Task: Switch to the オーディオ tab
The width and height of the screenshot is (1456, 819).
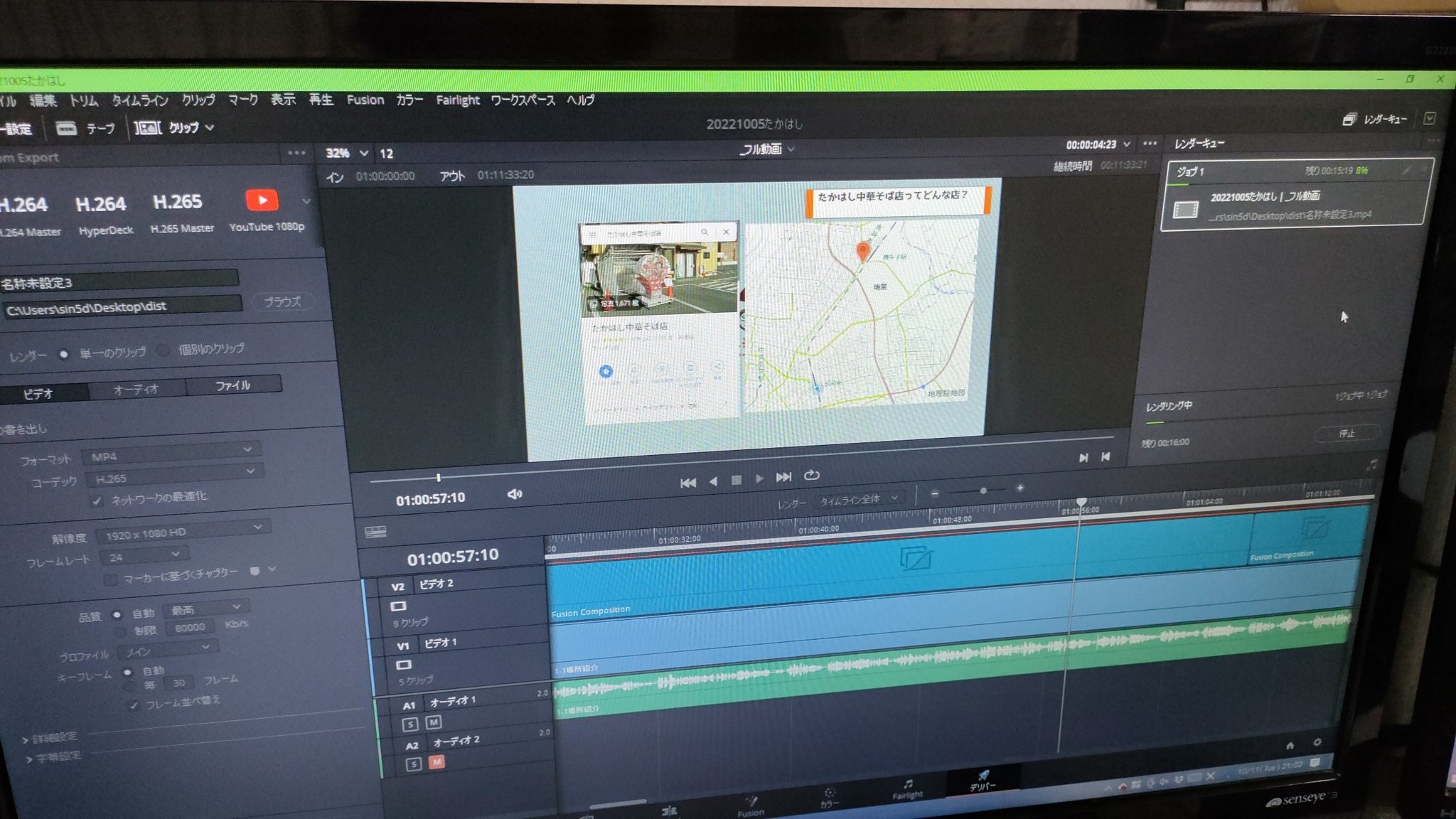Action: (x=136, y=390)
